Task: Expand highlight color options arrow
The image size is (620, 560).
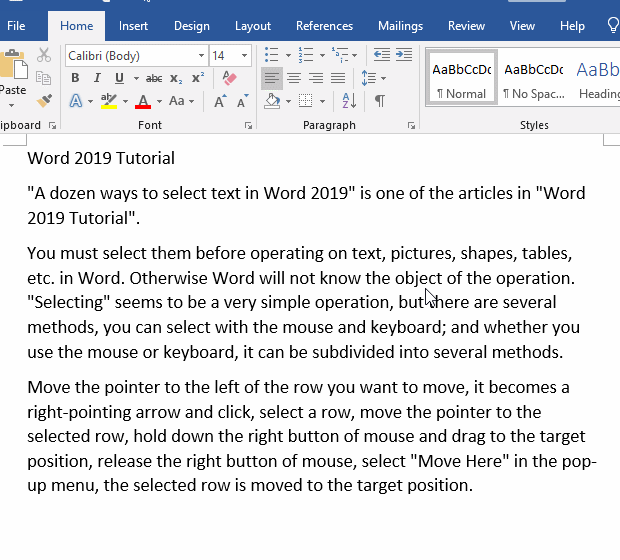Action: [125, 102]
